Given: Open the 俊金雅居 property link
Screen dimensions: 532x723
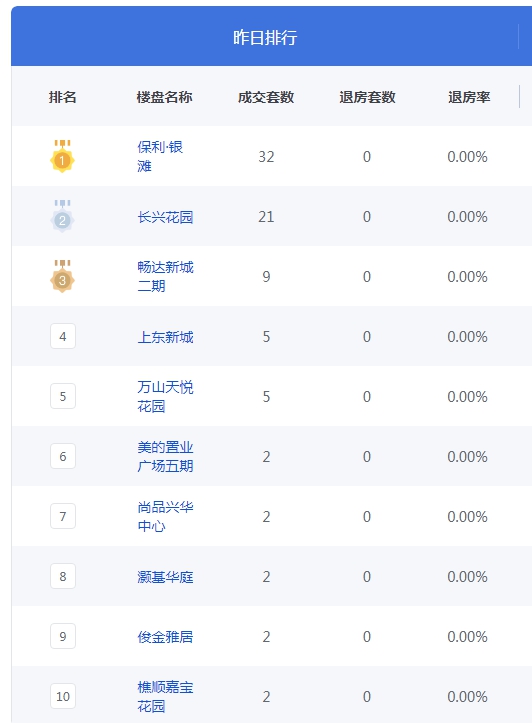Looking at the screenshot, I should [165, 636].
